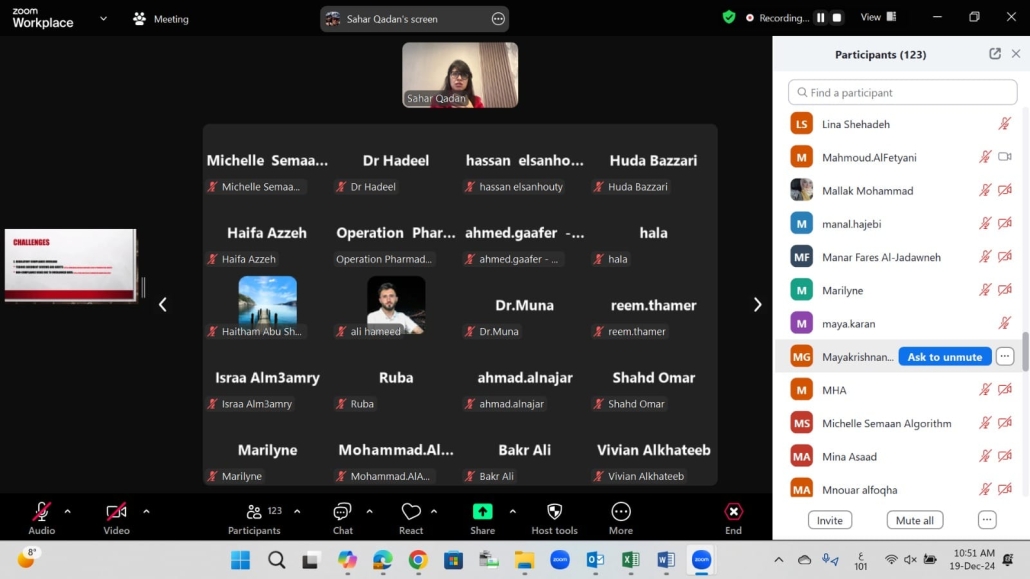Open the View menu
This screenshot has height=579, width=1030.
point(877,17)
